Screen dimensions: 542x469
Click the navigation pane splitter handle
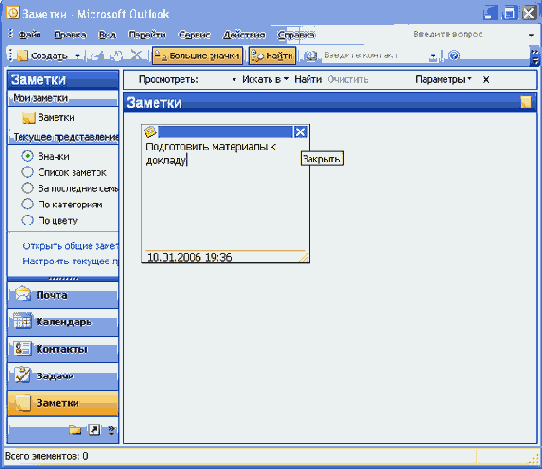63,279
